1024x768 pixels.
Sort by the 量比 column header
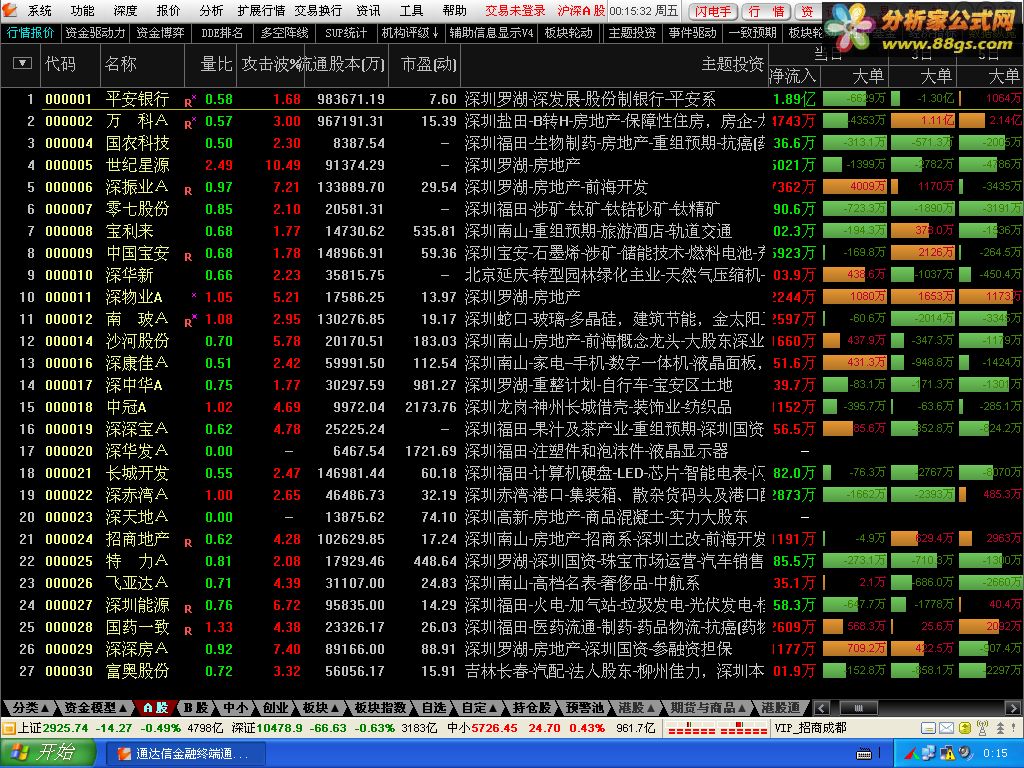[216, 63]
